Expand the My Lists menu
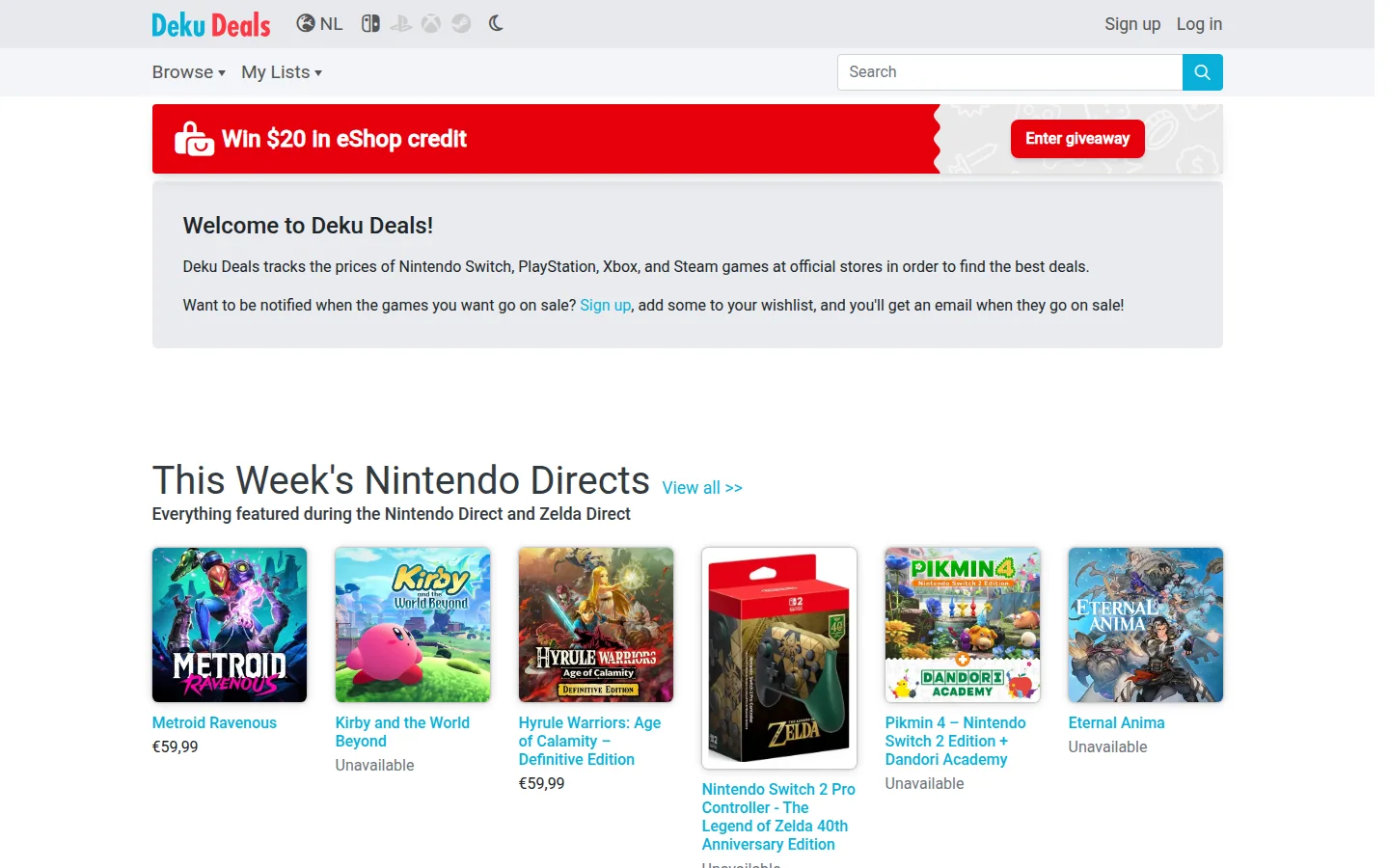This screenshot has width=1389, height=868. tap(282, 72)
